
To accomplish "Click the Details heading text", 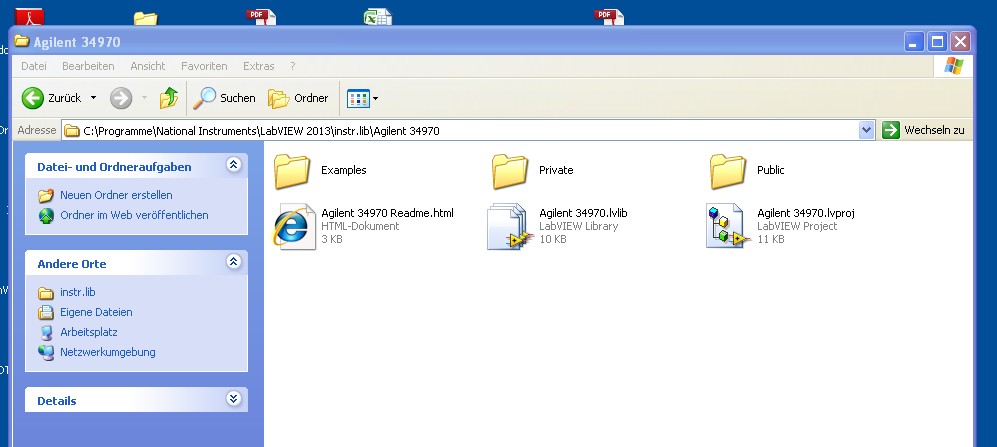I will (57, 401).
